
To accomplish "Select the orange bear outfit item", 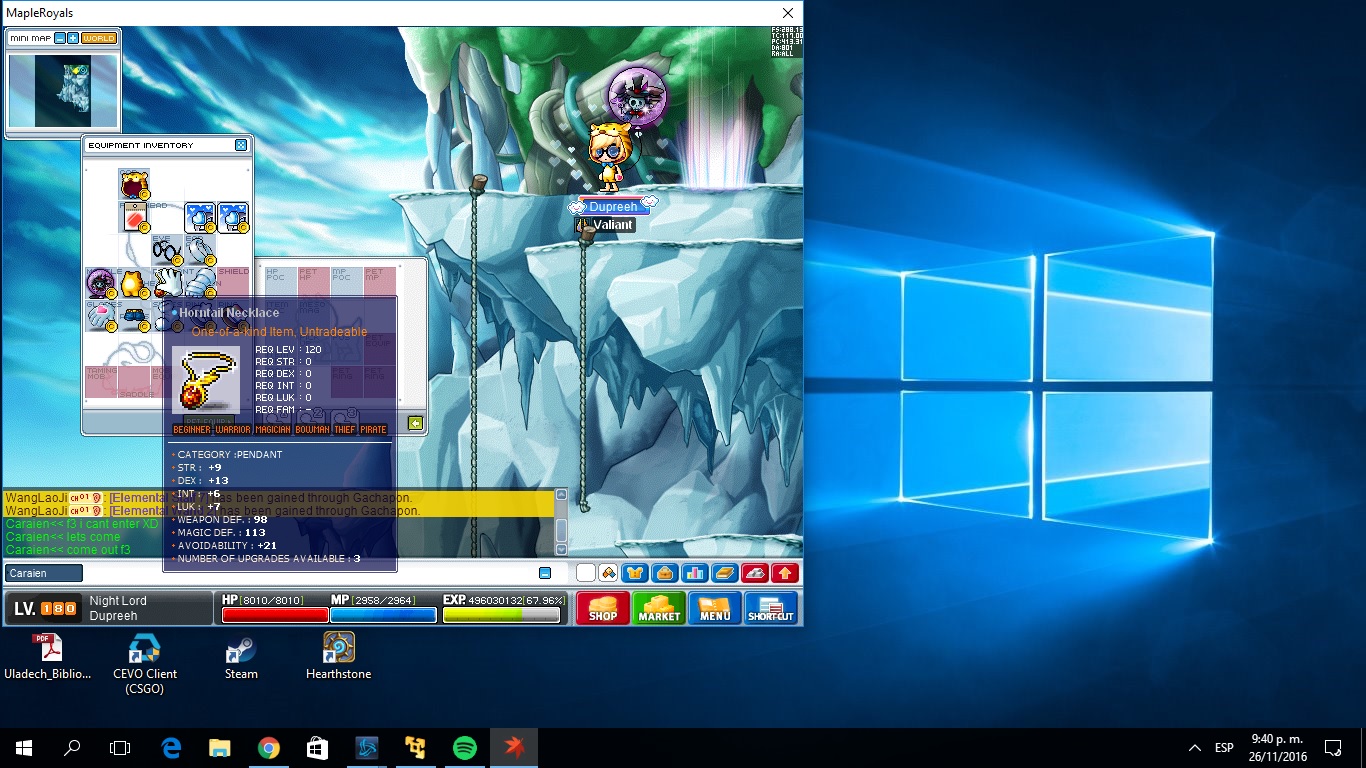I will point(135,283).
